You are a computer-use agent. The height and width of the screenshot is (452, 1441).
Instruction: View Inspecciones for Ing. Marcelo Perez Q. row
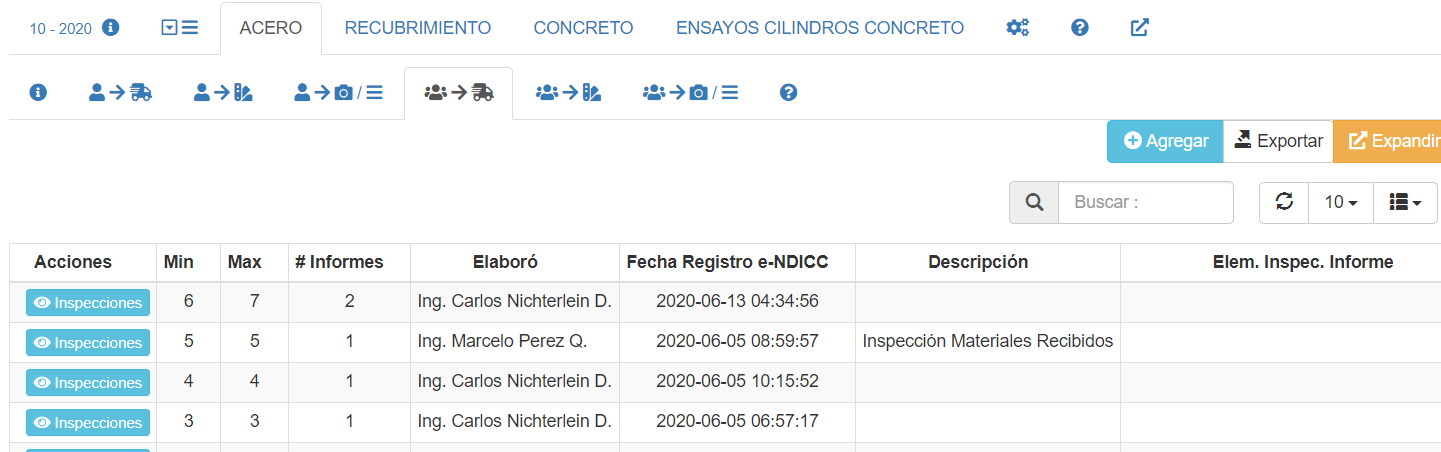[88, 343]
